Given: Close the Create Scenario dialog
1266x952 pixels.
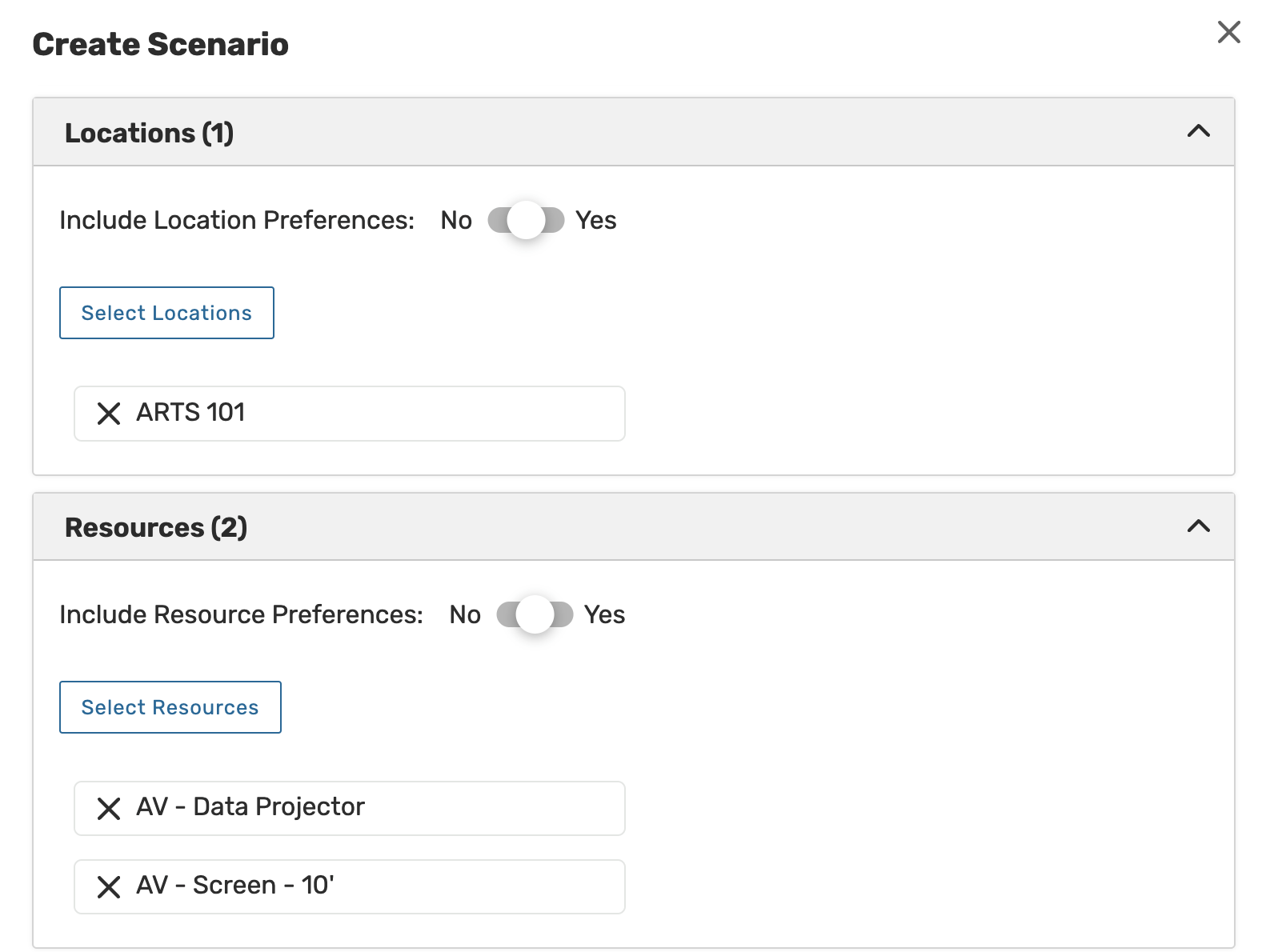Looking at the screenshot, I should tap(1228, 33).
